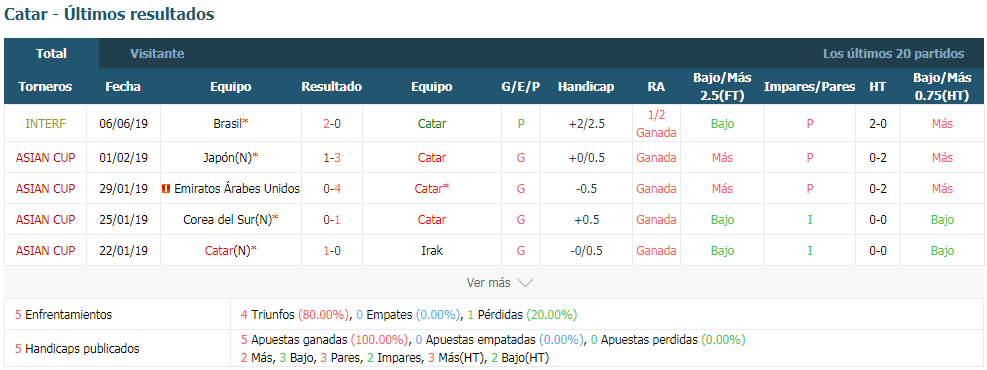This screenshot has width=987, height=370.
Task: Open the INTERF tournament link
Action: [x=45, y=124]
